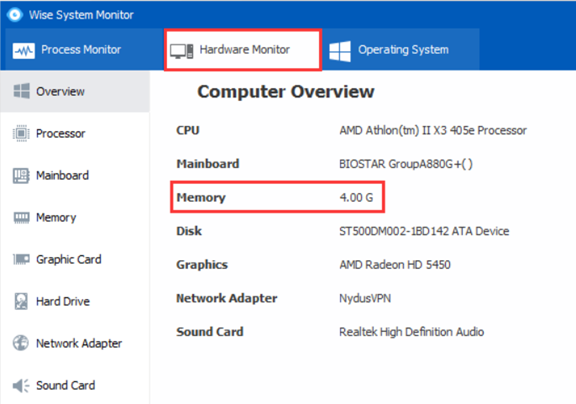Viewport: 576px width, 404px height.
Task: Select the Realtek High Definition Audio entry
Action: click(x=411, y=332)
